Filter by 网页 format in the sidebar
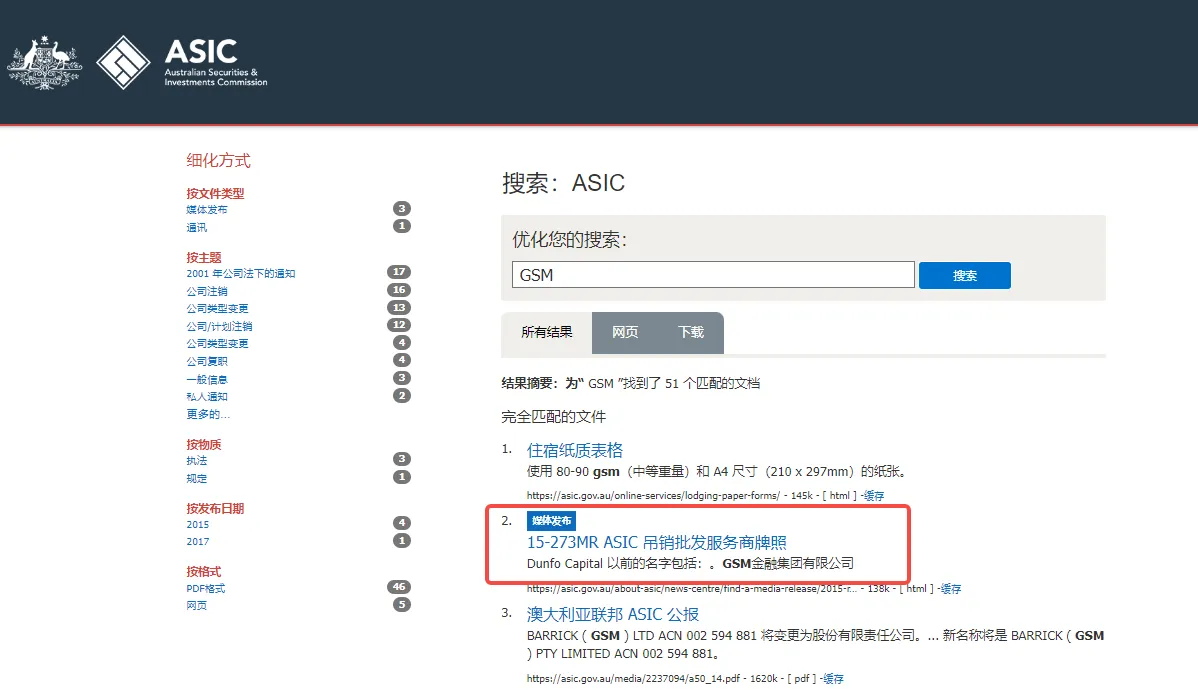The width and height of the screenshot is (1198, 690). 196,605
